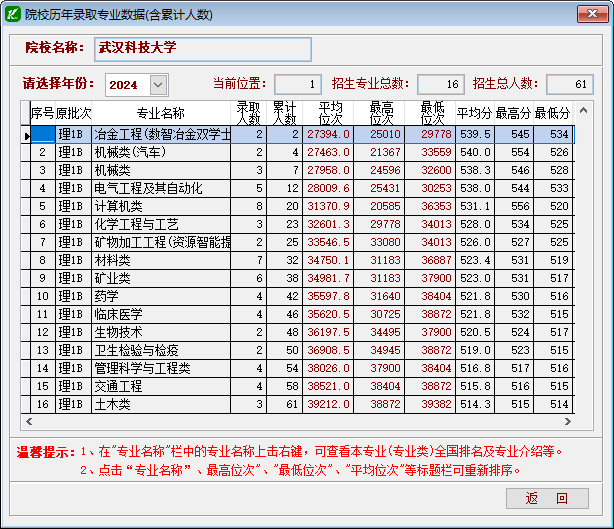This screenshot has width=614, height=529.
Task: Click the 最高分 column header
Action: [x=514, y=114]
